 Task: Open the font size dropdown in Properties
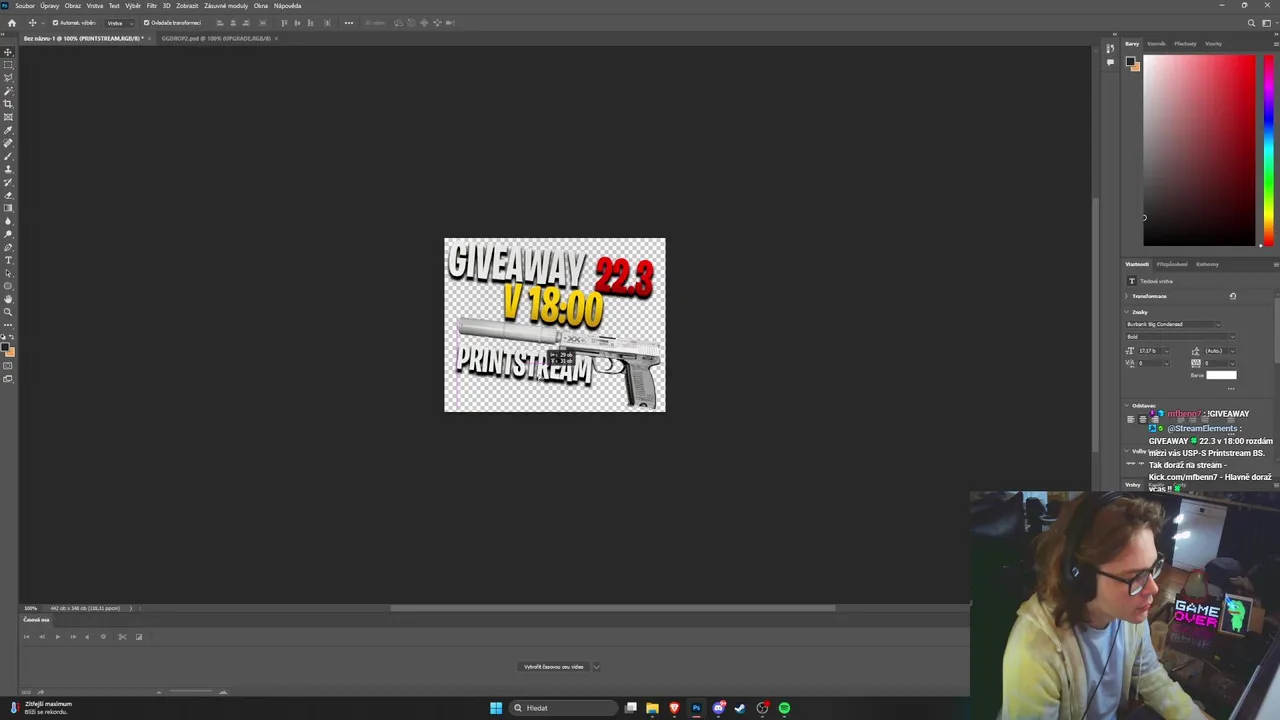tap(1166, 351)
